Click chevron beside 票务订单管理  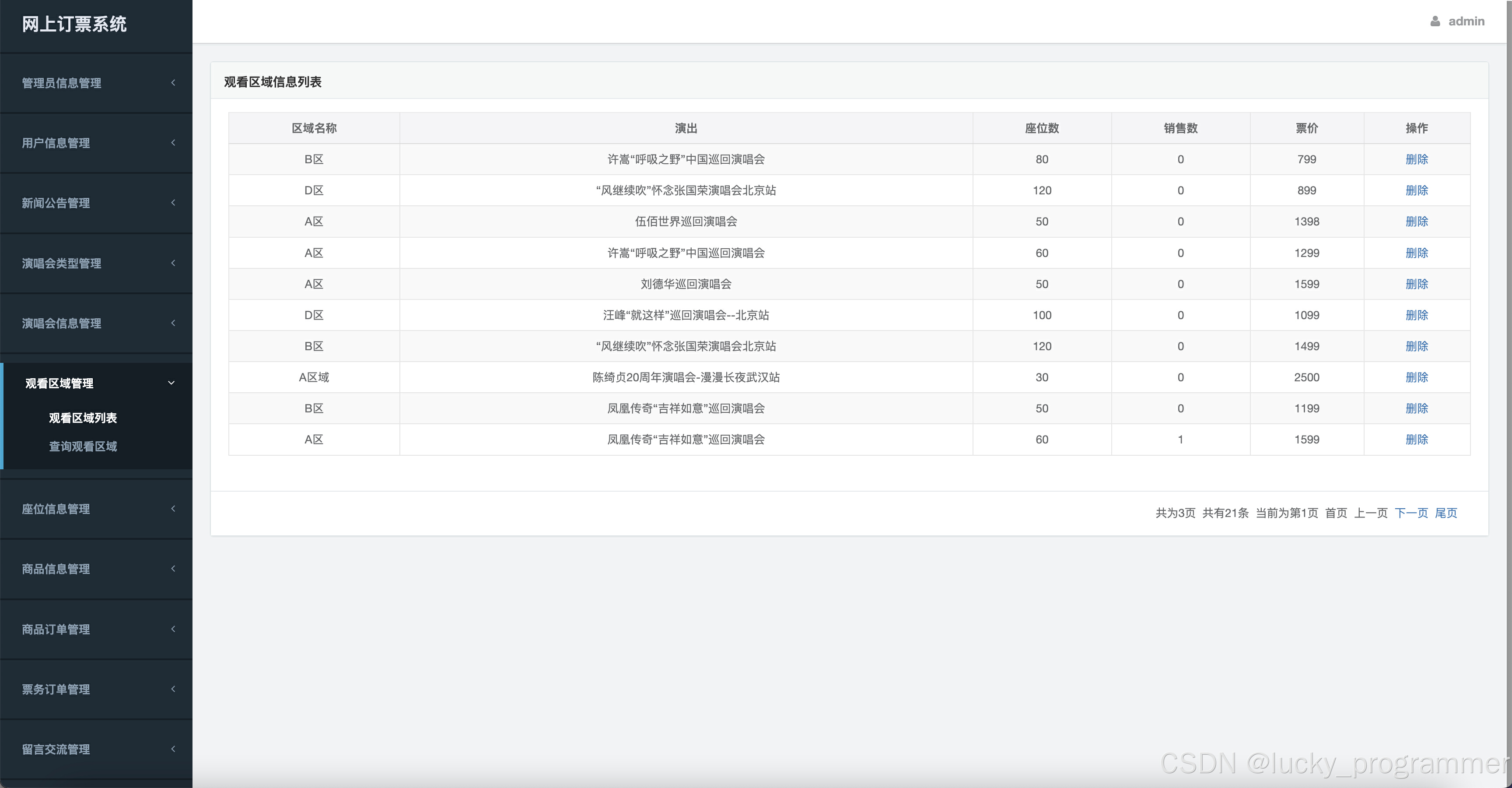click(173, 689)
